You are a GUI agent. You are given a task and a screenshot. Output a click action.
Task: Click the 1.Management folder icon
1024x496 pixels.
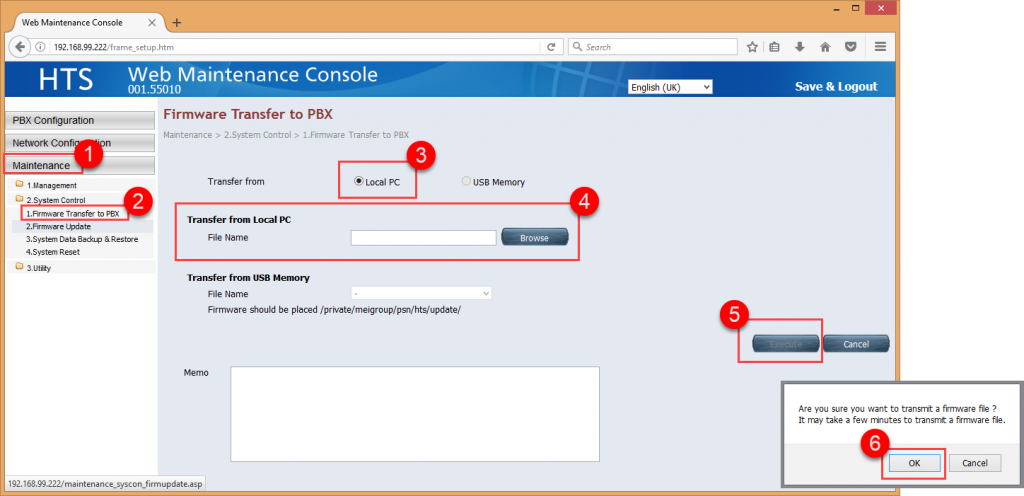coord(20,184)
